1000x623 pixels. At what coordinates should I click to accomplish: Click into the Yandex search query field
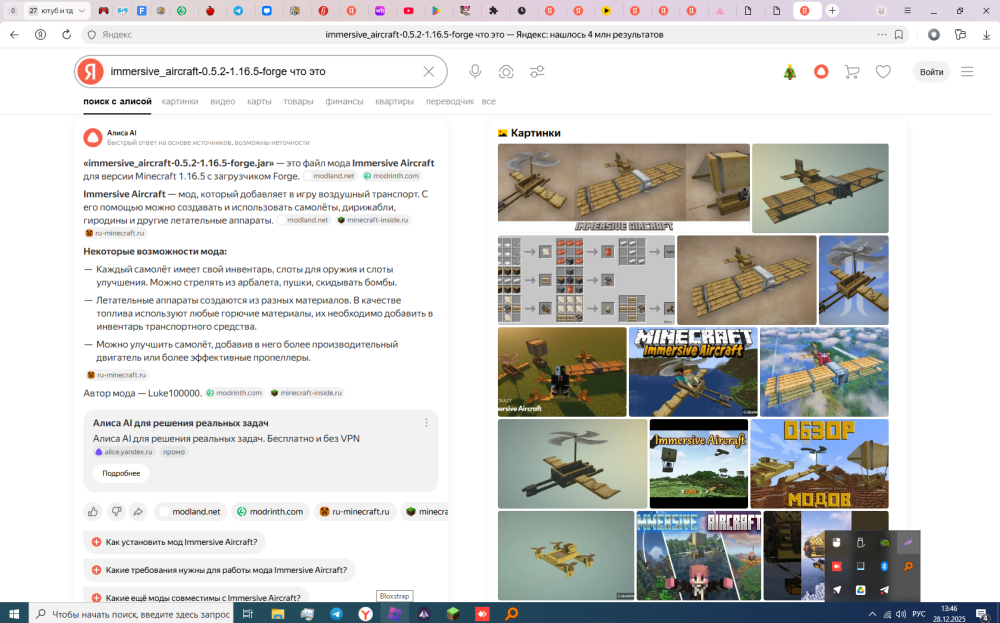261,71
